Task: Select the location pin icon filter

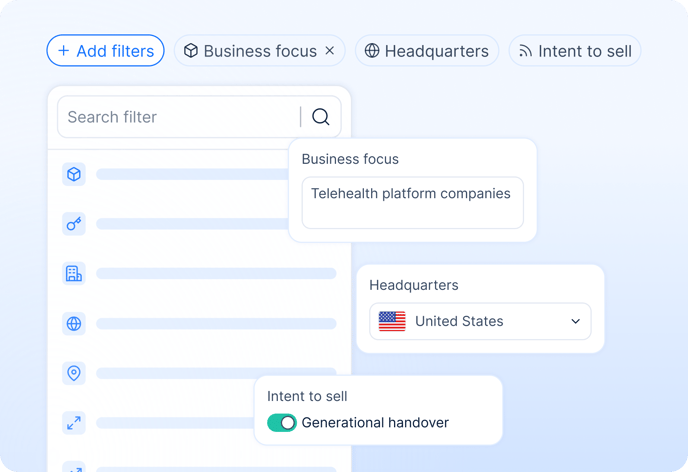Action: (x=74, y=373)
